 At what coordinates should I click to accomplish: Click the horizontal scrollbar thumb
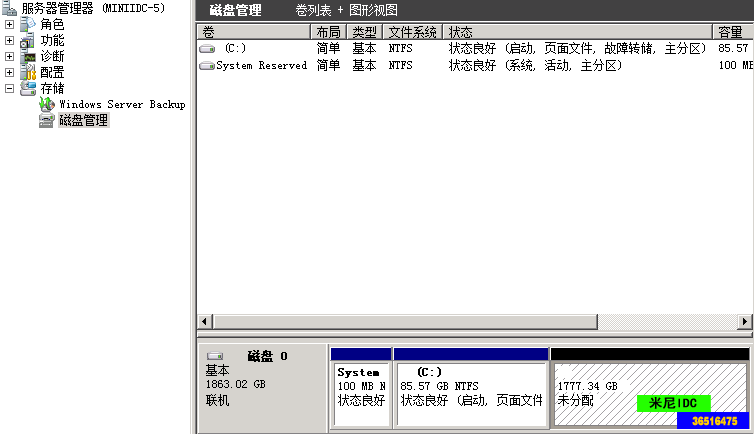click(x=405, y=322)
